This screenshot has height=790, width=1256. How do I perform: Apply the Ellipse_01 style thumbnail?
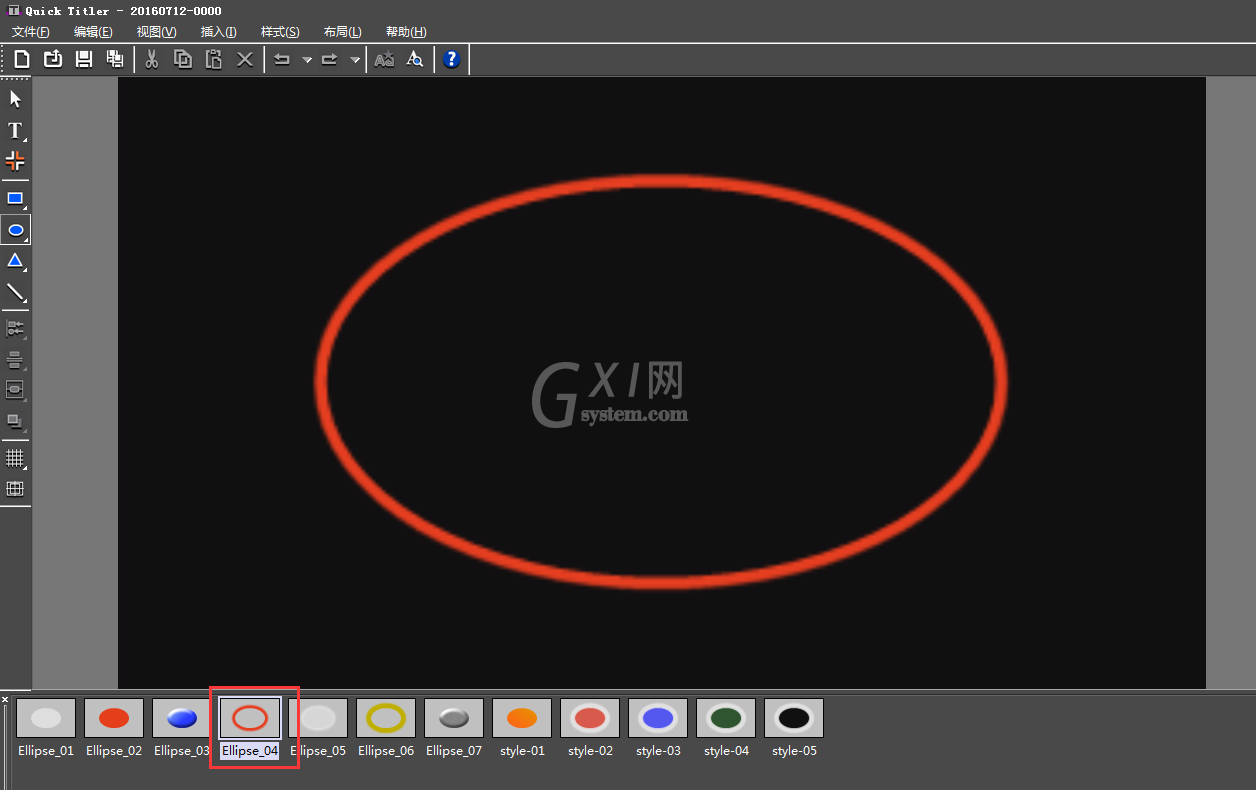(x=46, y=718)
